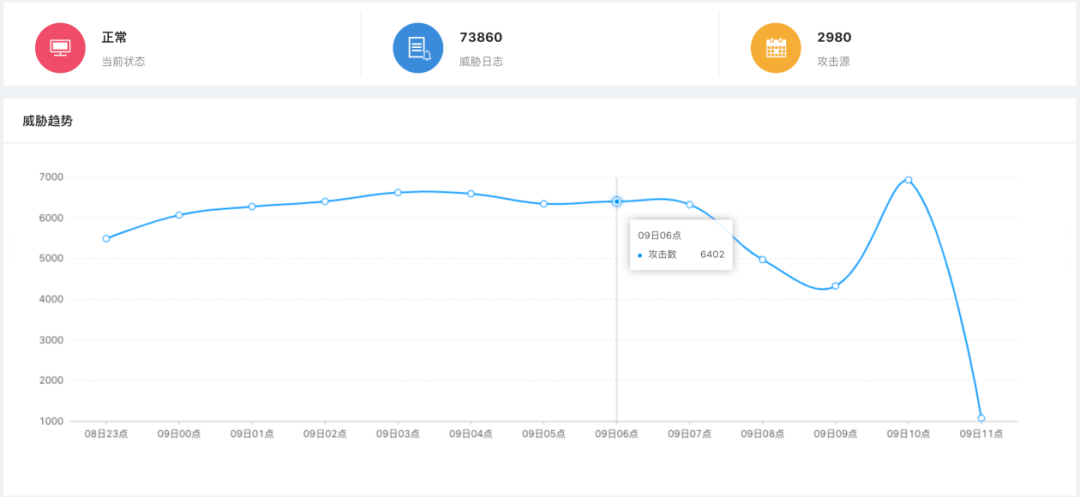
Task: Click the lowest data point at 09日11点
Action: point(982,418)
